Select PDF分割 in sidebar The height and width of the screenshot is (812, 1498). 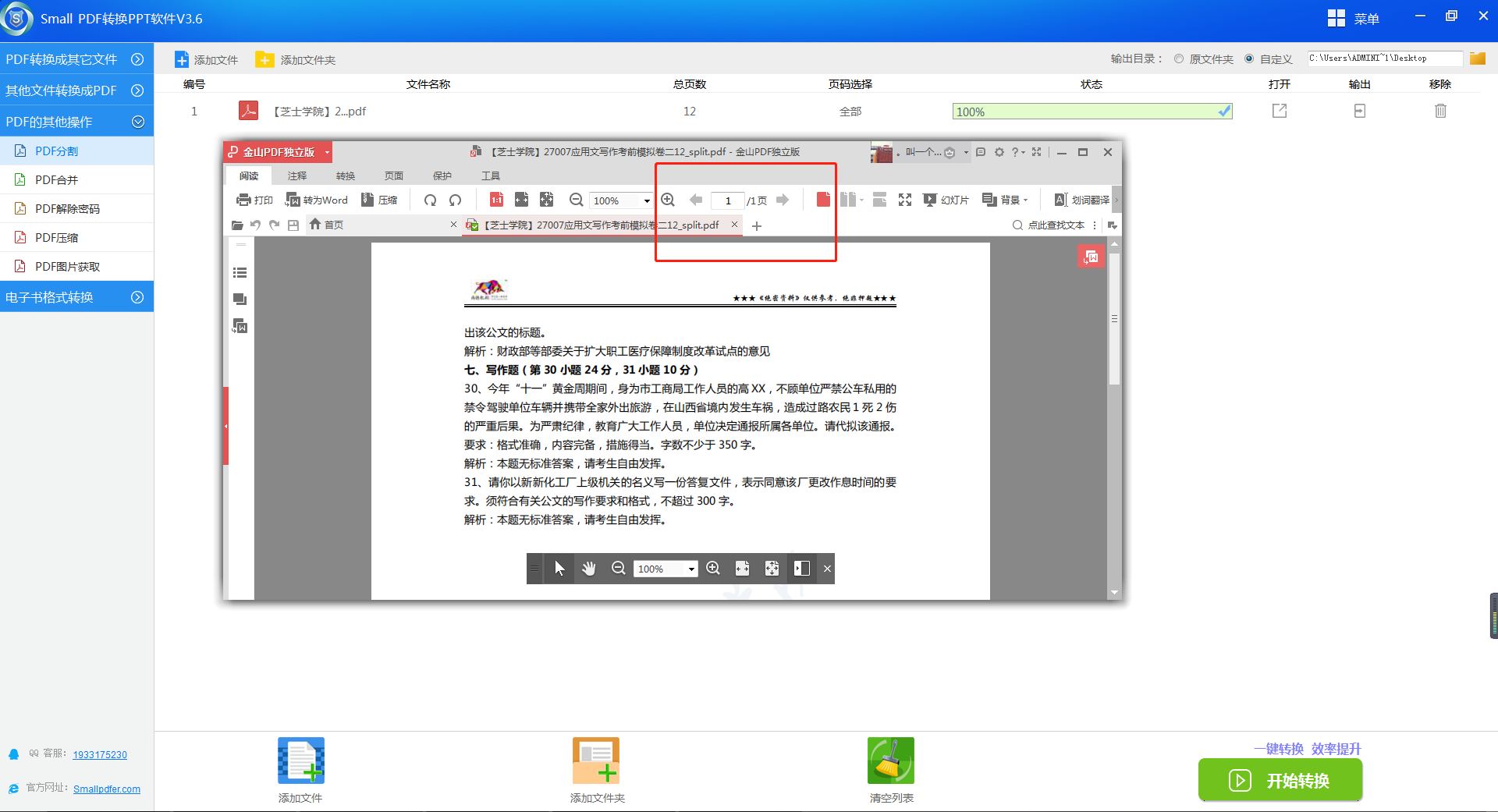[76, 151]
